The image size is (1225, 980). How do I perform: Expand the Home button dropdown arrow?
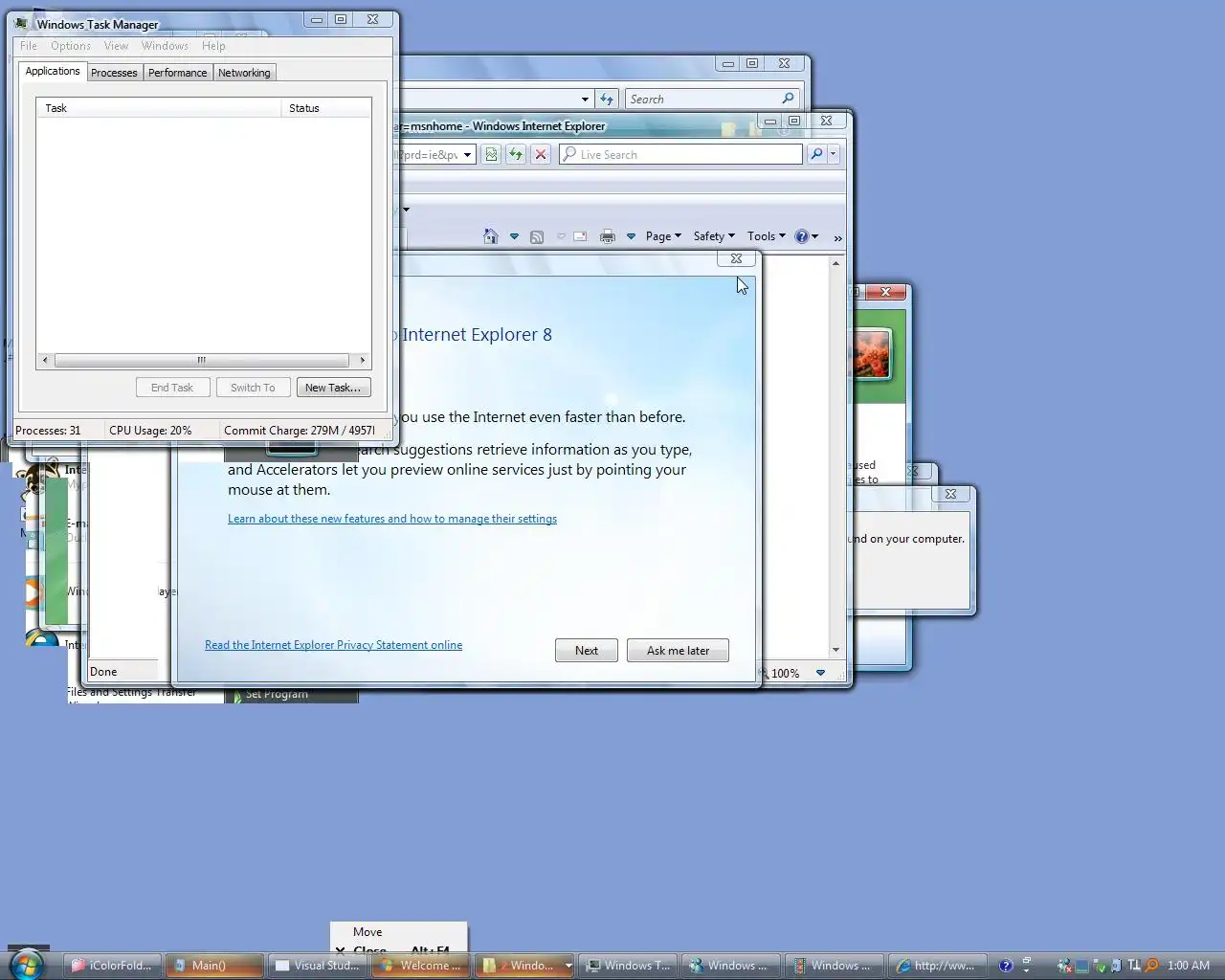click(x=514, y=236)
